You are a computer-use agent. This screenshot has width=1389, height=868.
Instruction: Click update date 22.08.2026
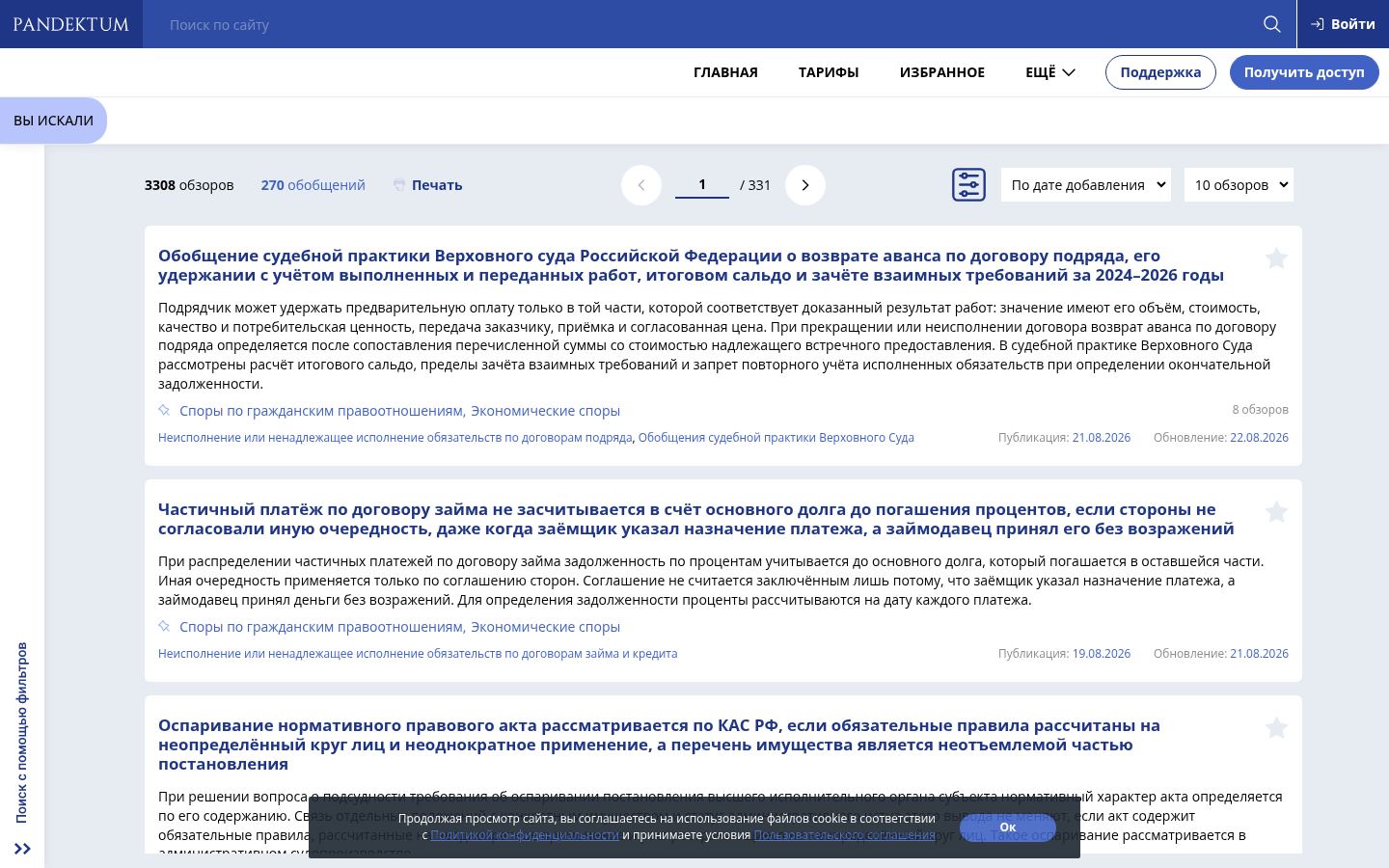coord(1259,438)
